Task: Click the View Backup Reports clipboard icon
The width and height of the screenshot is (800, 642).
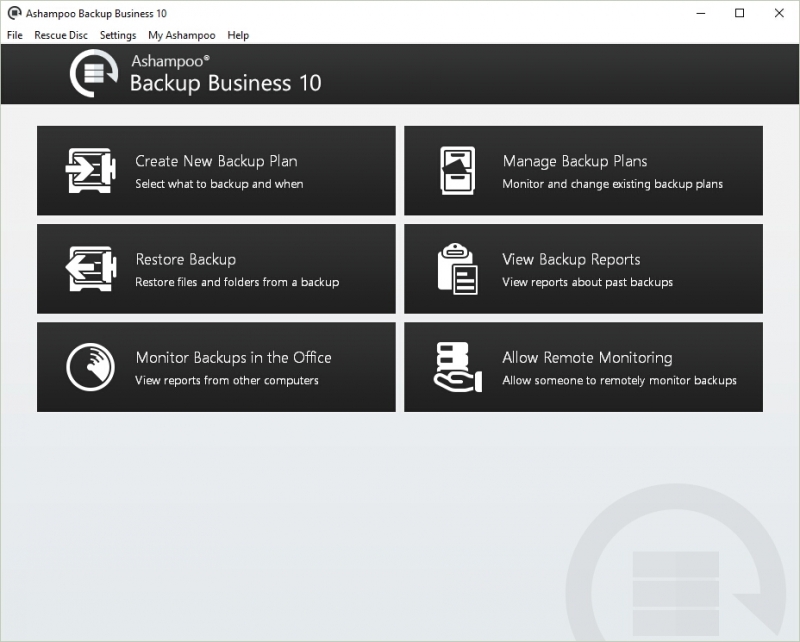Action: coord(458,269)
